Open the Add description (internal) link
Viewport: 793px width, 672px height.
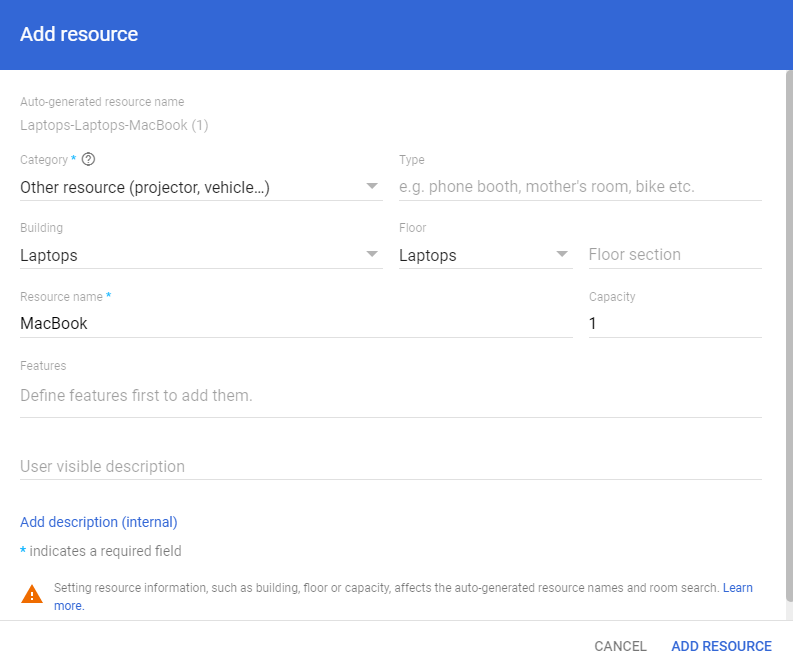coord(99,522)
